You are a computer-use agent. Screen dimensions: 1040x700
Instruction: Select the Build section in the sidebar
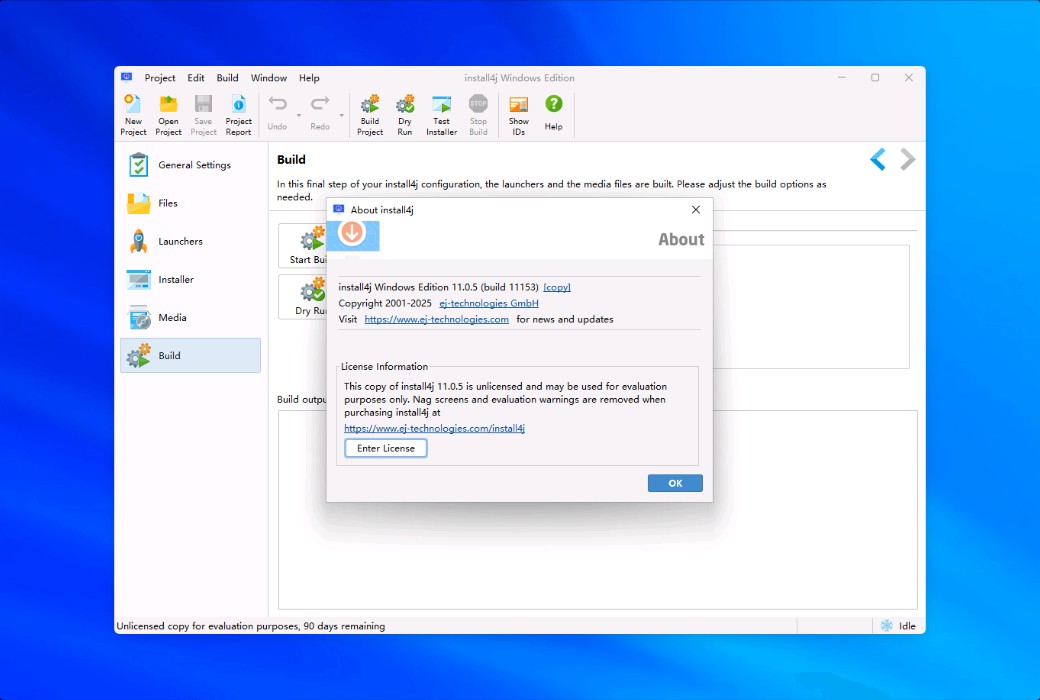(x=190, y=356)
